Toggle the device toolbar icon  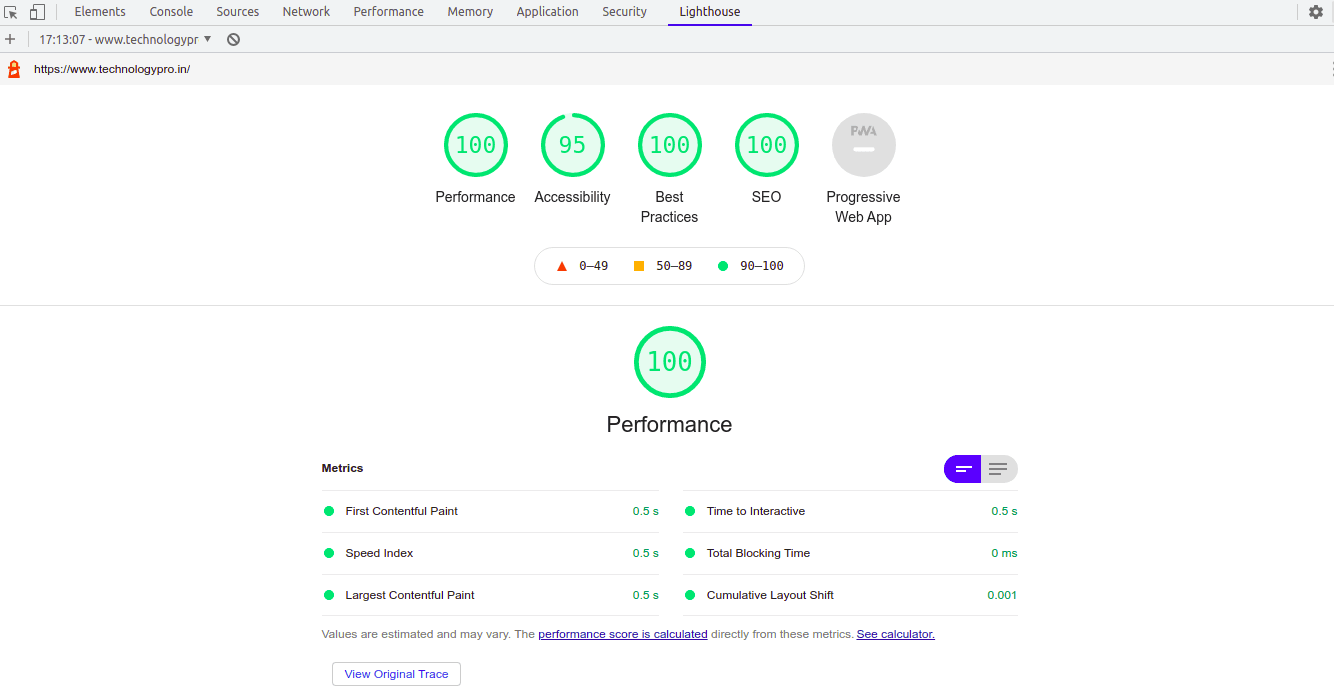[x=37, y=12]
